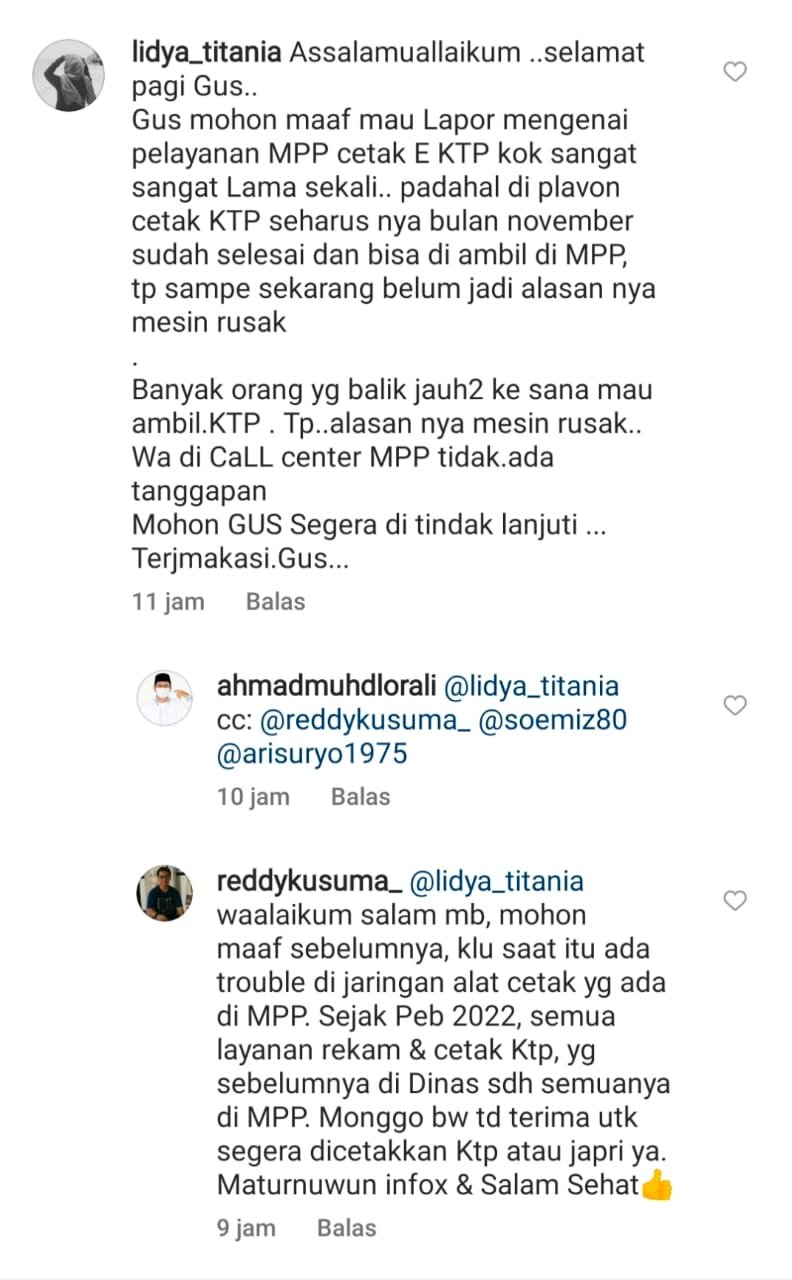Tap the 10 jam timestamp

pos(253,797)
